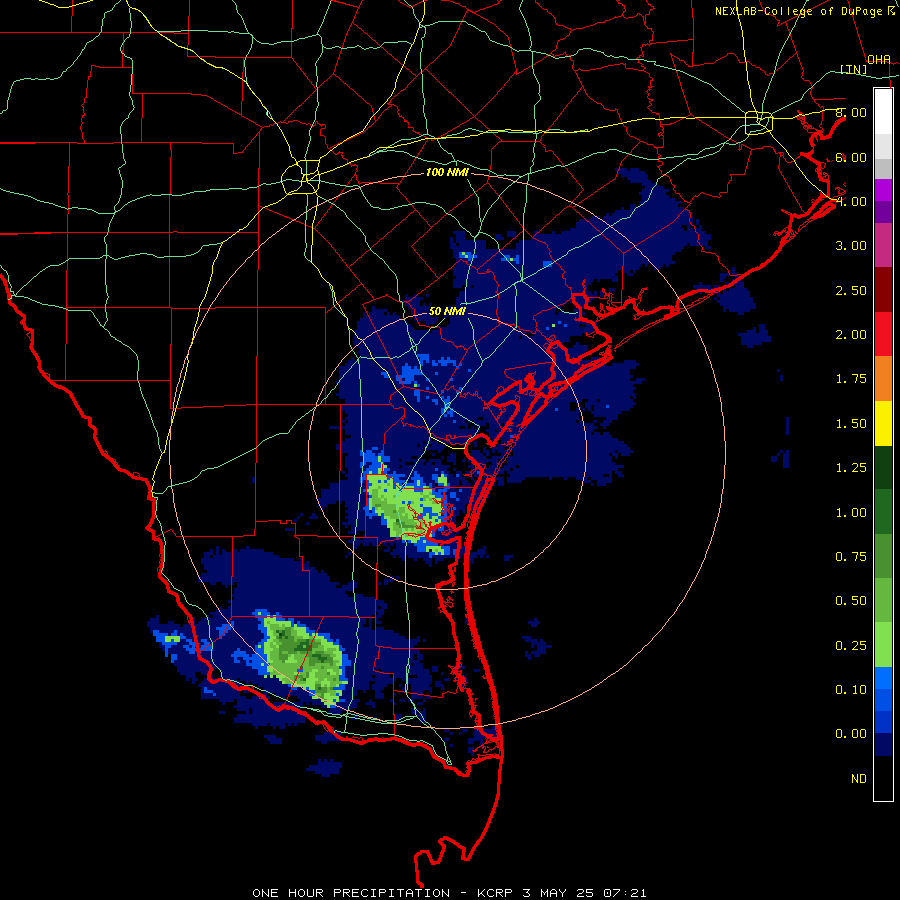Viewport: 900px width, 900px height.
Task: Click the OHA product label
Action: point(879,60)
